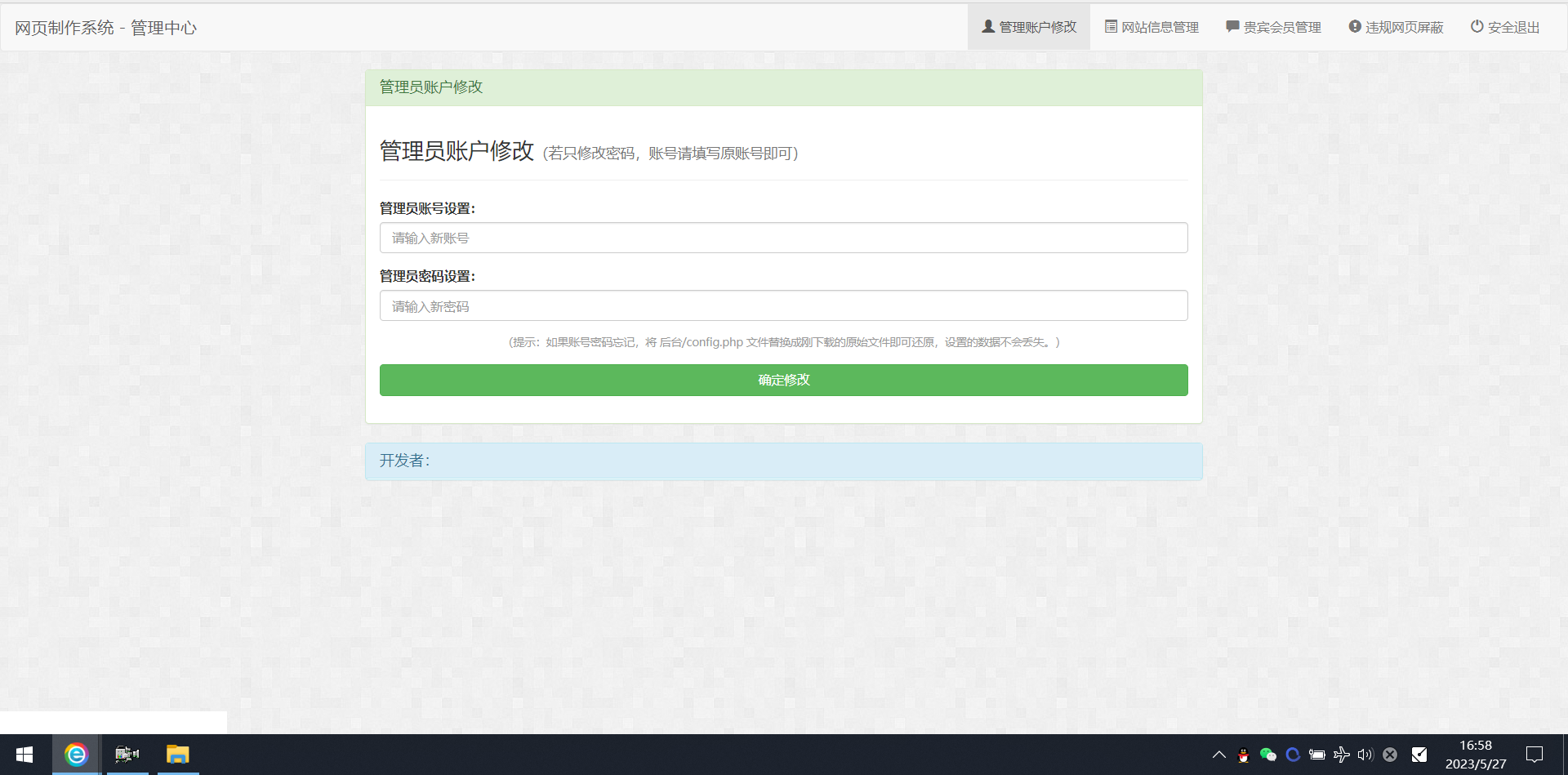The image size is (1568, 775).
Task: Open the 违规网页屏蔽 nav item
Action: [x=1396, y=27]
